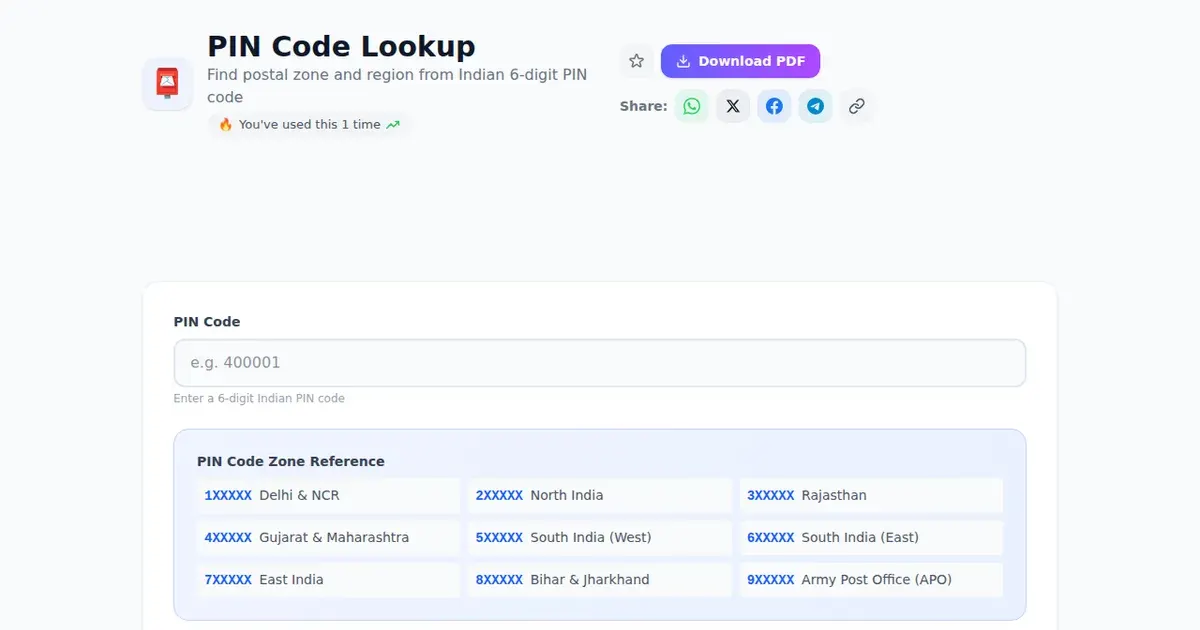Select the 6XXXXX South India (East) entry
The width and height of the screenshot is (1200, 630).
coord(871,537)
